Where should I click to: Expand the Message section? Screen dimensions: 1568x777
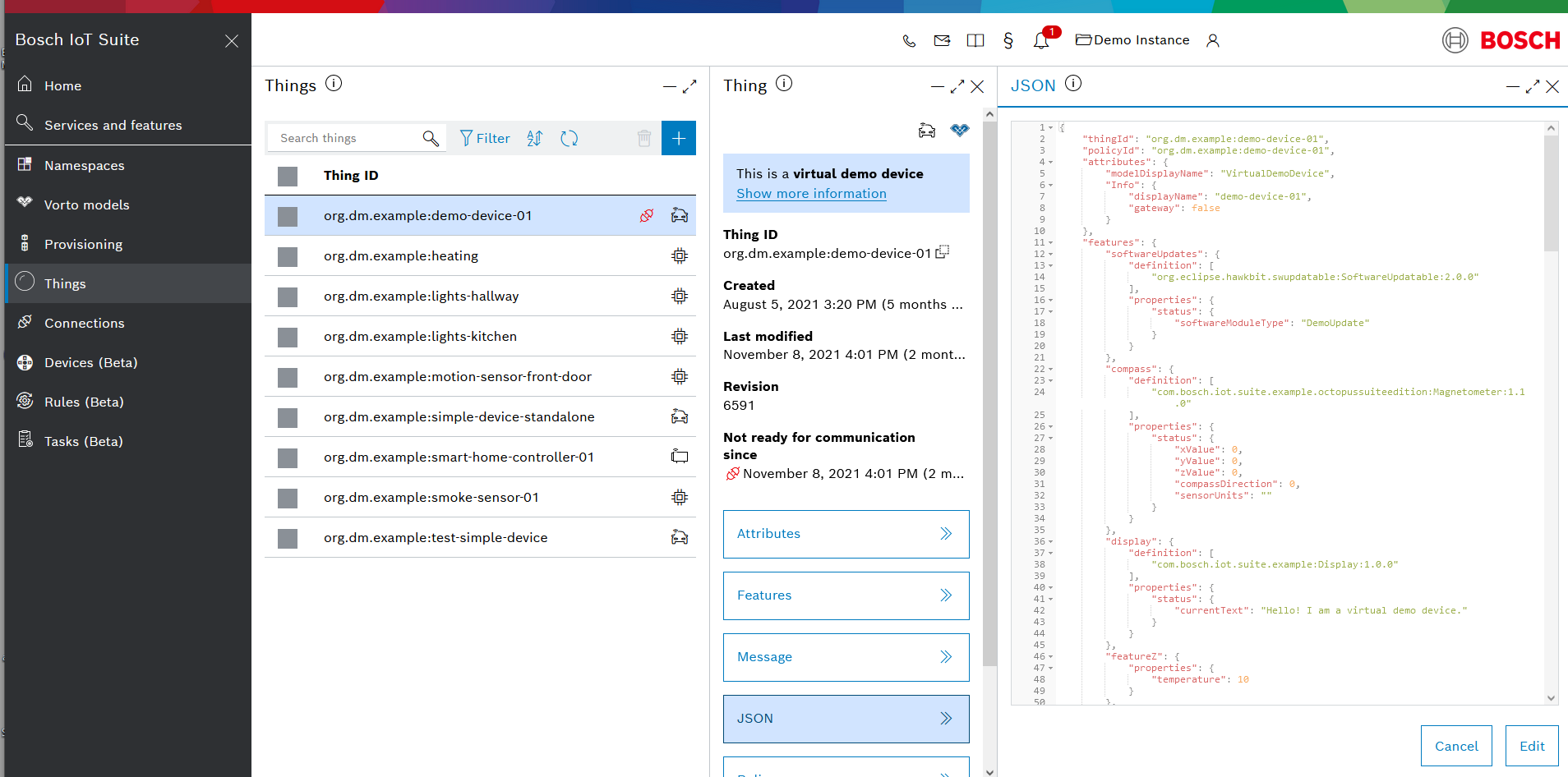coord(846,657)
